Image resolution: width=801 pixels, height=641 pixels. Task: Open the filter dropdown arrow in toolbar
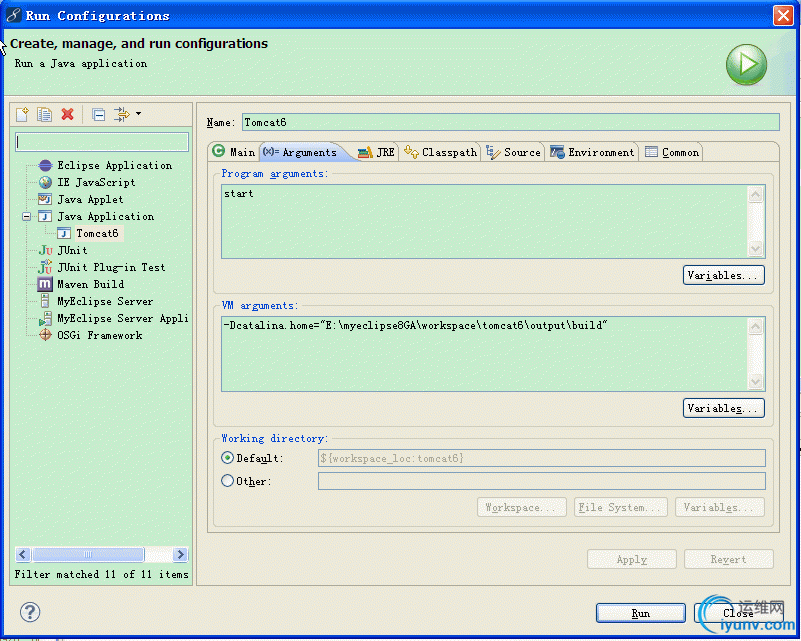point(138,114)
